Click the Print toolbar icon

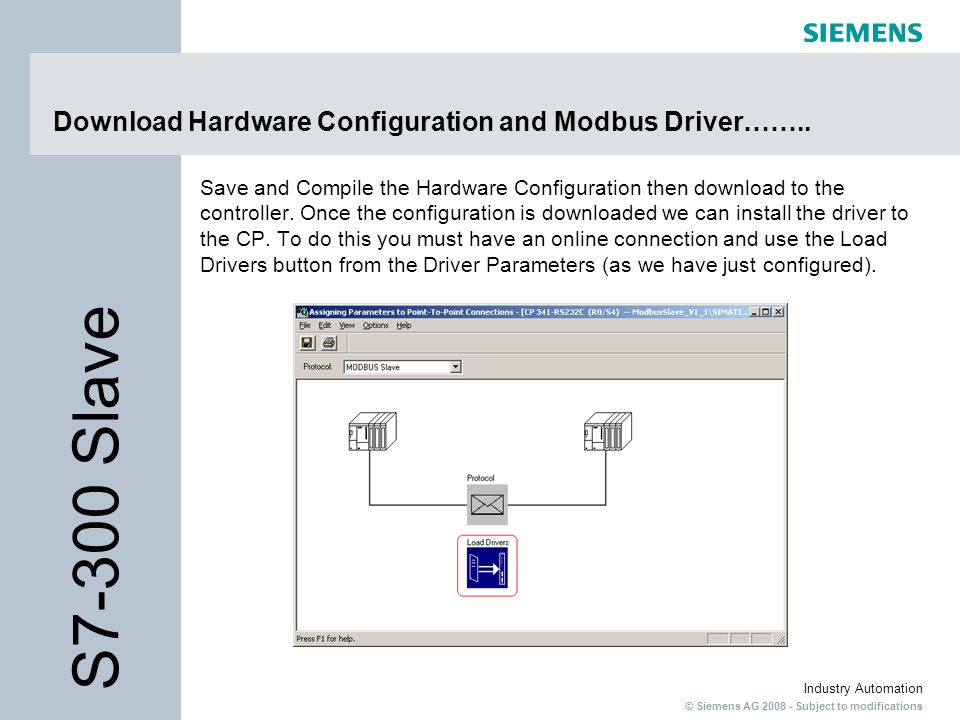(x=329, y=343)
